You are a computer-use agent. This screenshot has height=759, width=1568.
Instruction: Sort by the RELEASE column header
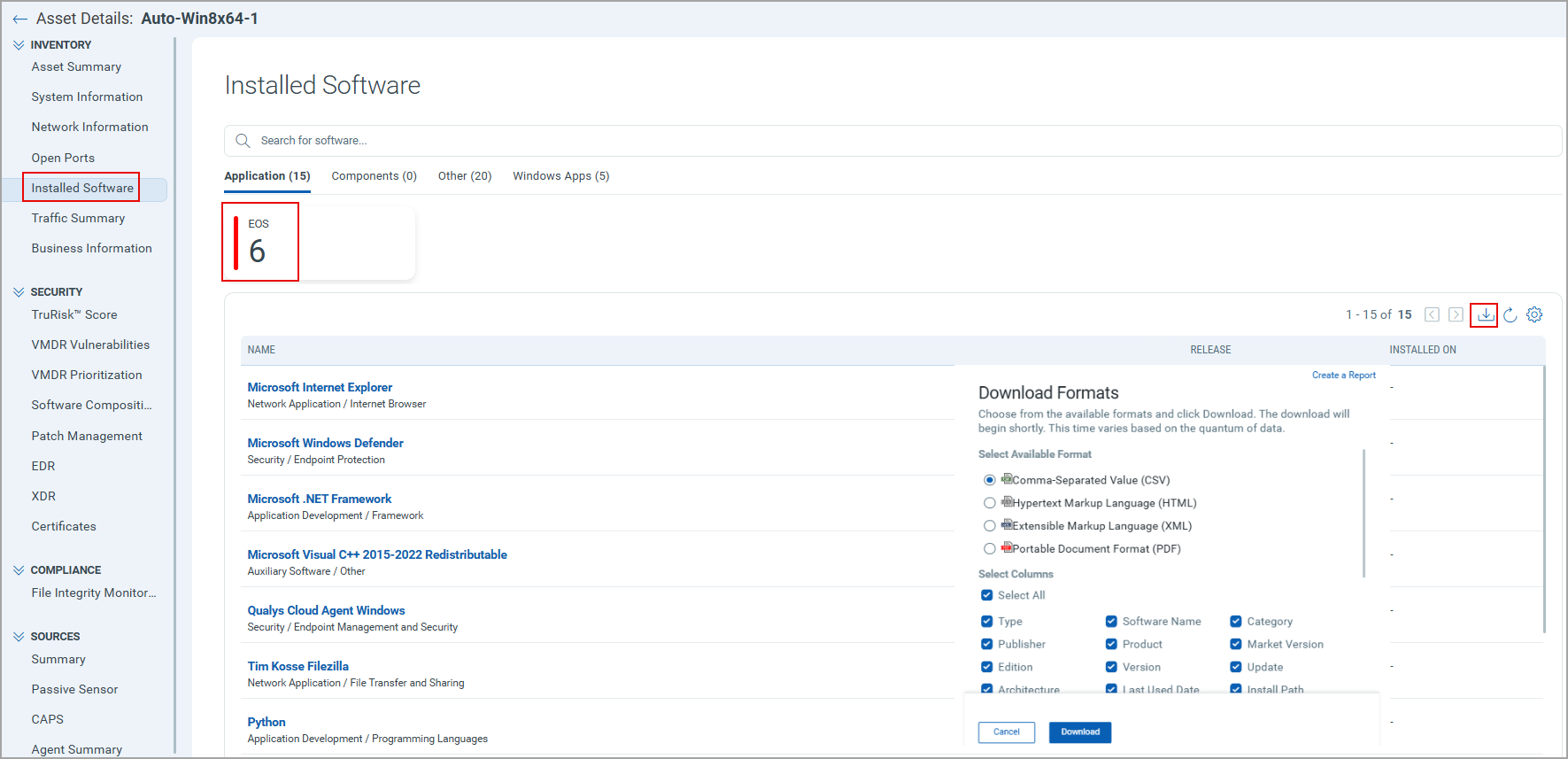pyautogui.click(x=1210, y=351)
